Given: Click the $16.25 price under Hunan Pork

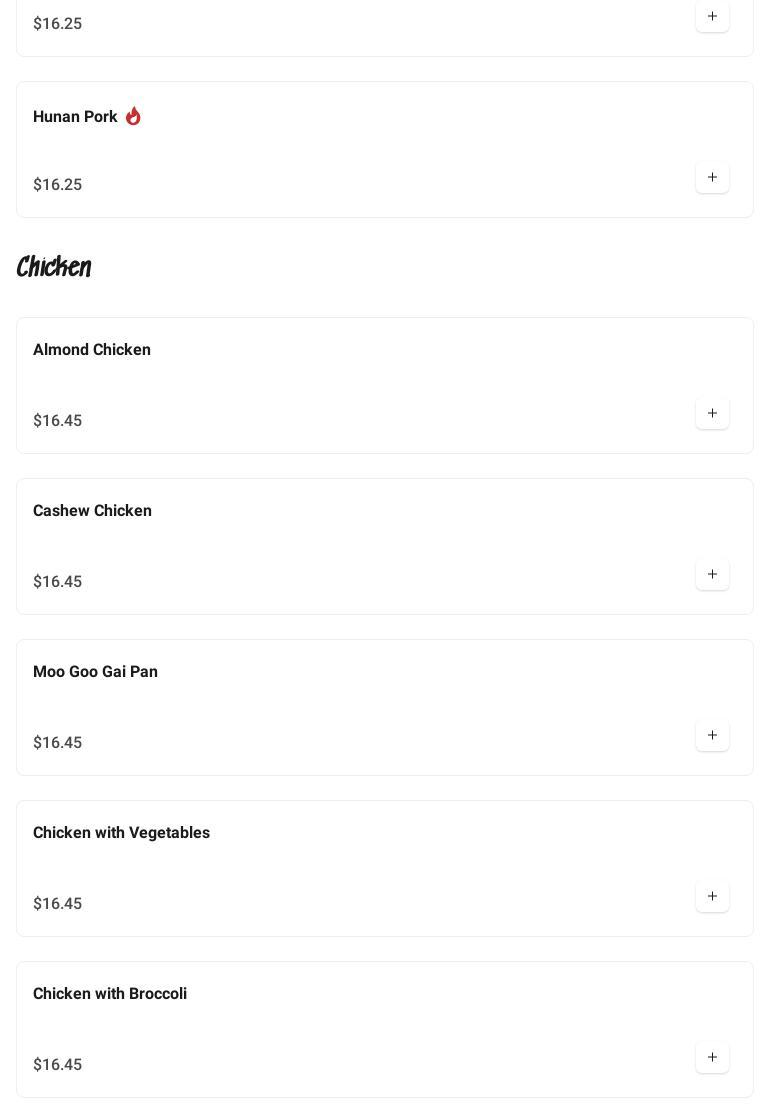Looking at the screenshot, I should [57, 185].
